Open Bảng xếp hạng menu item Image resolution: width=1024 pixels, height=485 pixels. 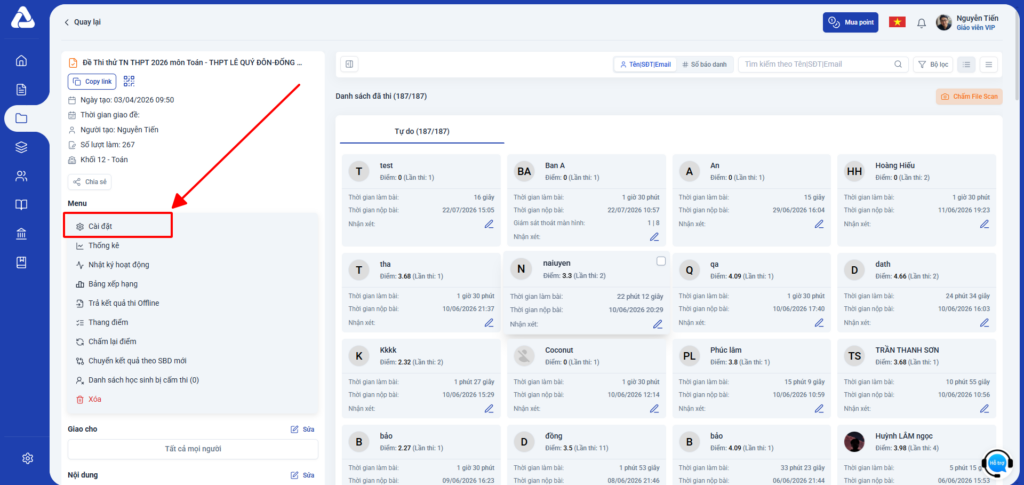(113, 284)
